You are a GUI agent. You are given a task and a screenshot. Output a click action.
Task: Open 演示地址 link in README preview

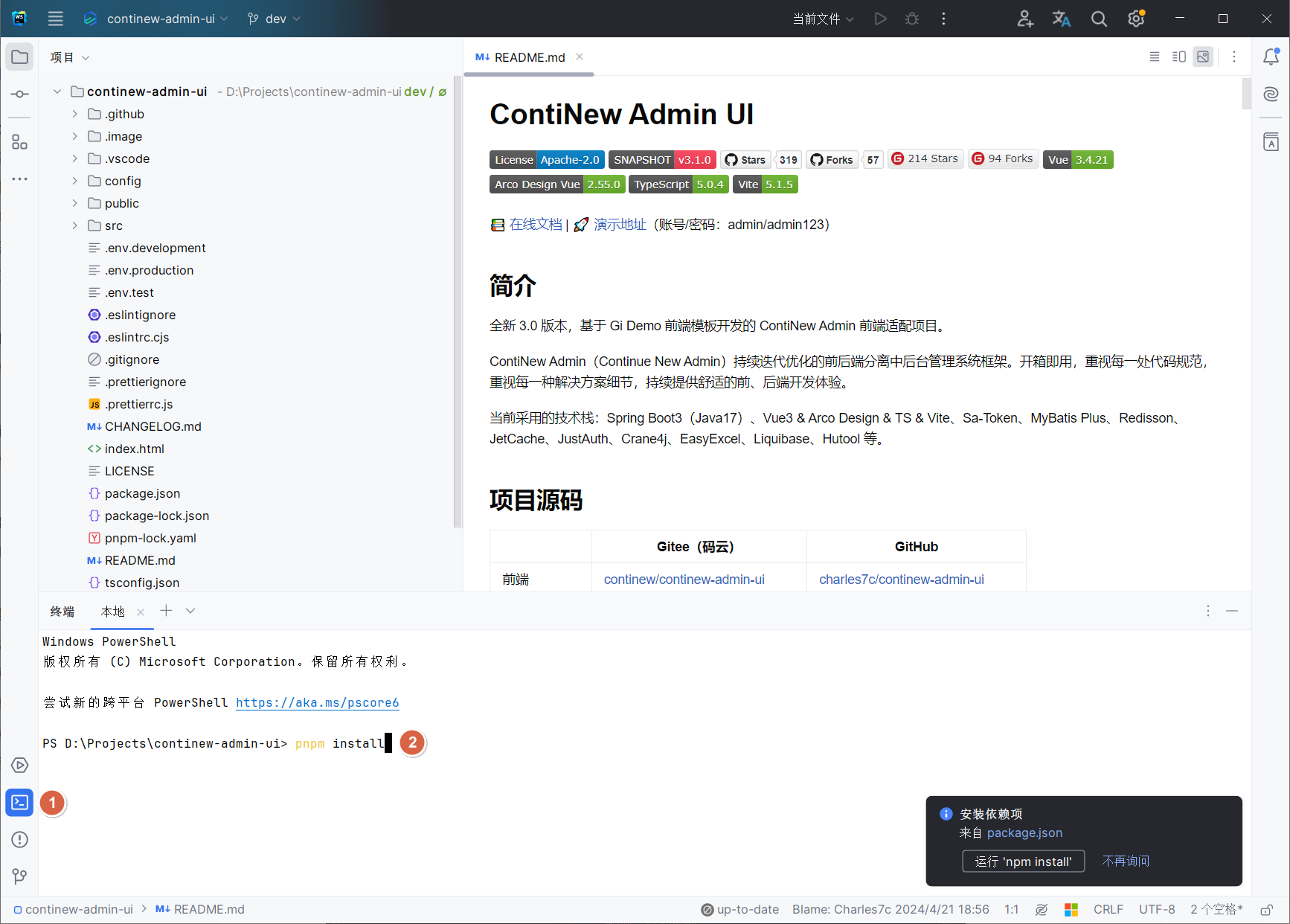(x=620, y=225)
